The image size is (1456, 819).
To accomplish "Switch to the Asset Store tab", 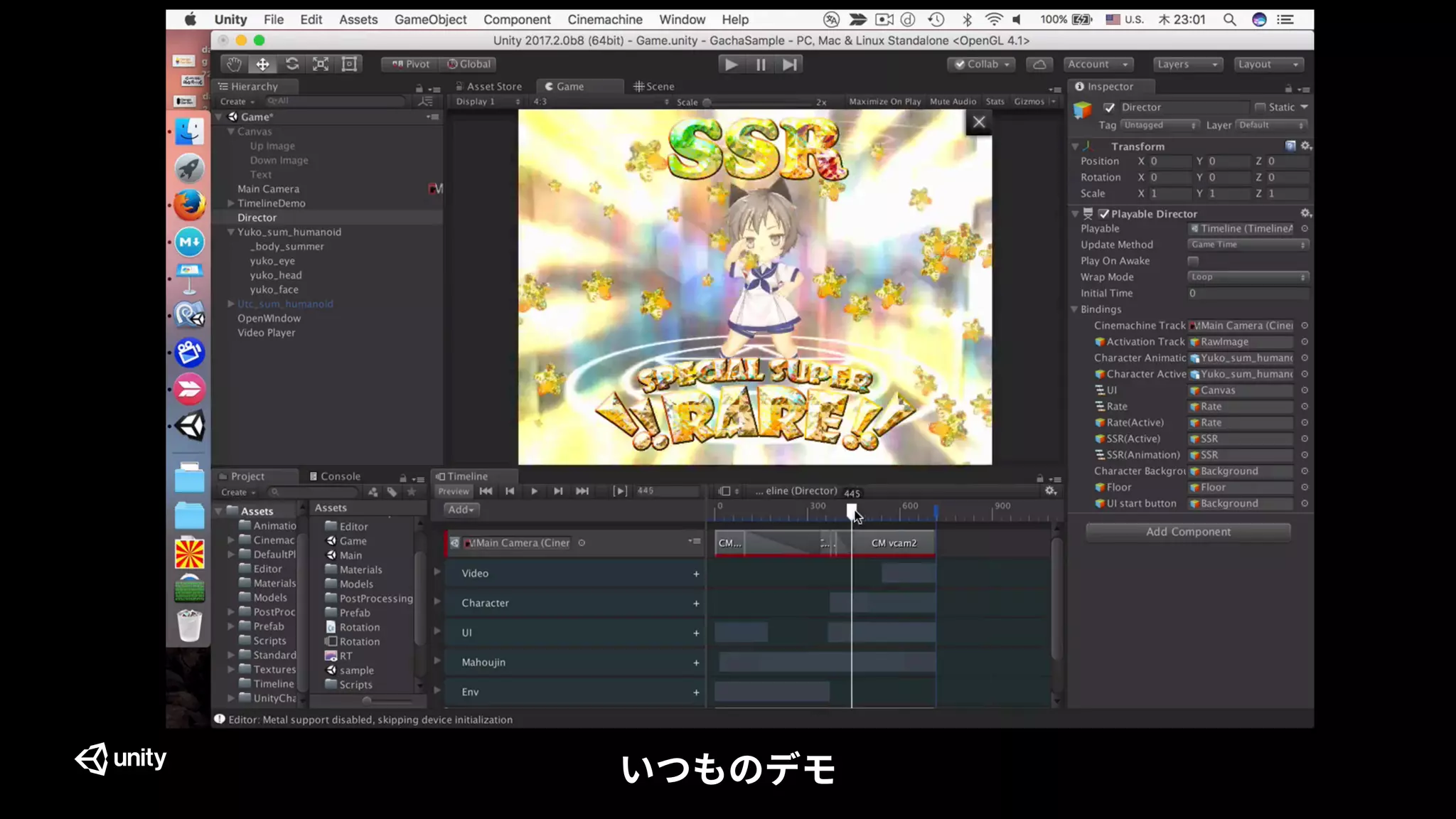I will tap(489, 86).
